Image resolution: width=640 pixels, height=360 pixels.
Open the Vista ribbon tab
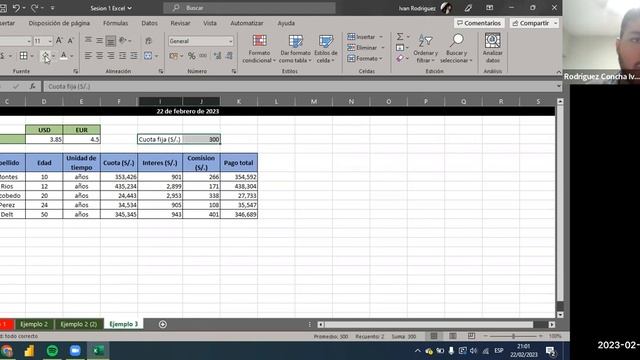coord(210,23)
